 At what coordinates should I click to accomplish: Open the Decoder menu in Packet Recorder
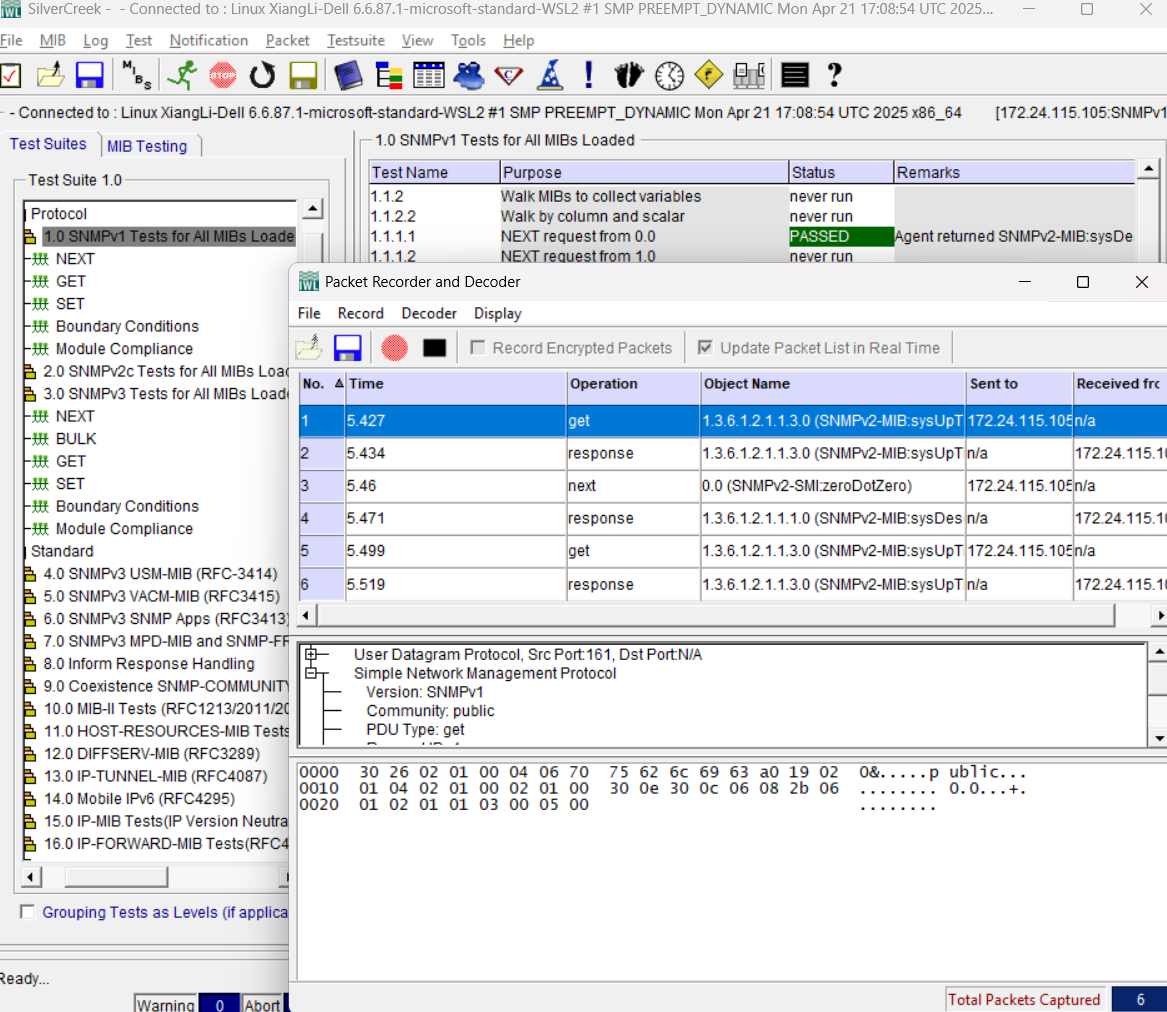(429, 313)
